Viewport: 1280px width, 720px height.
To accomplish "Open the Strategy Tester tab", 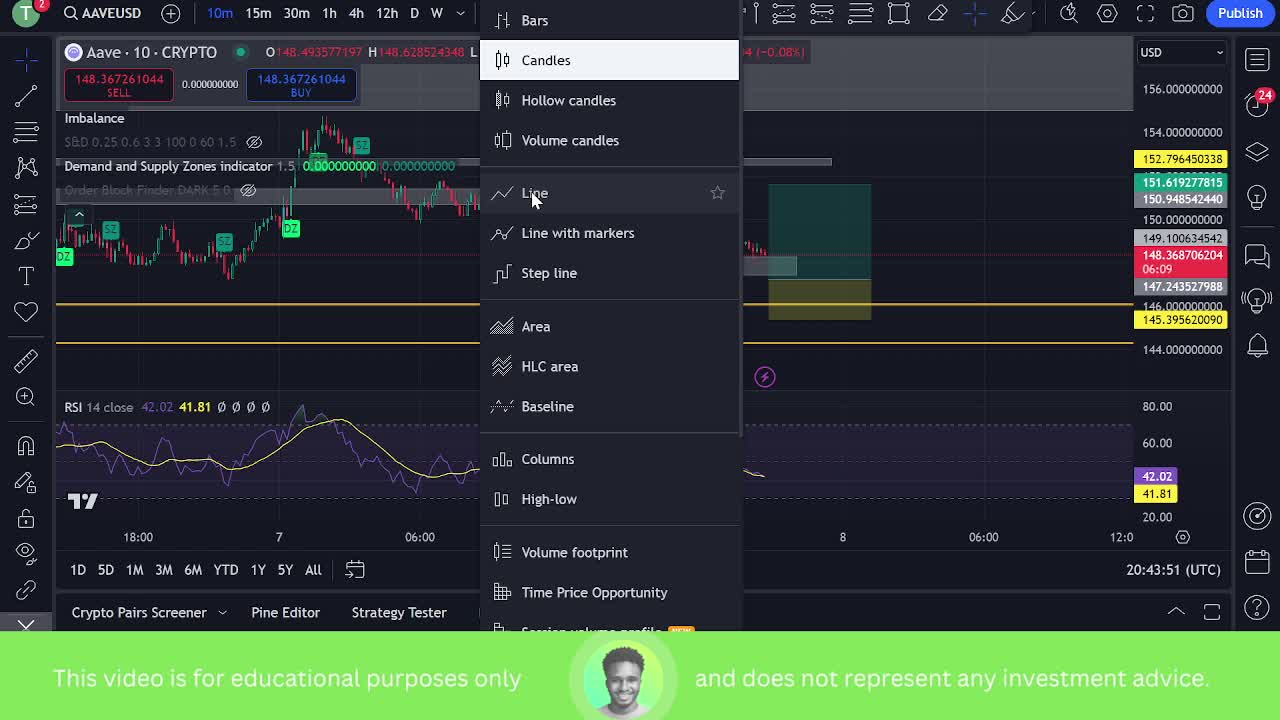I will pos(399,612).
